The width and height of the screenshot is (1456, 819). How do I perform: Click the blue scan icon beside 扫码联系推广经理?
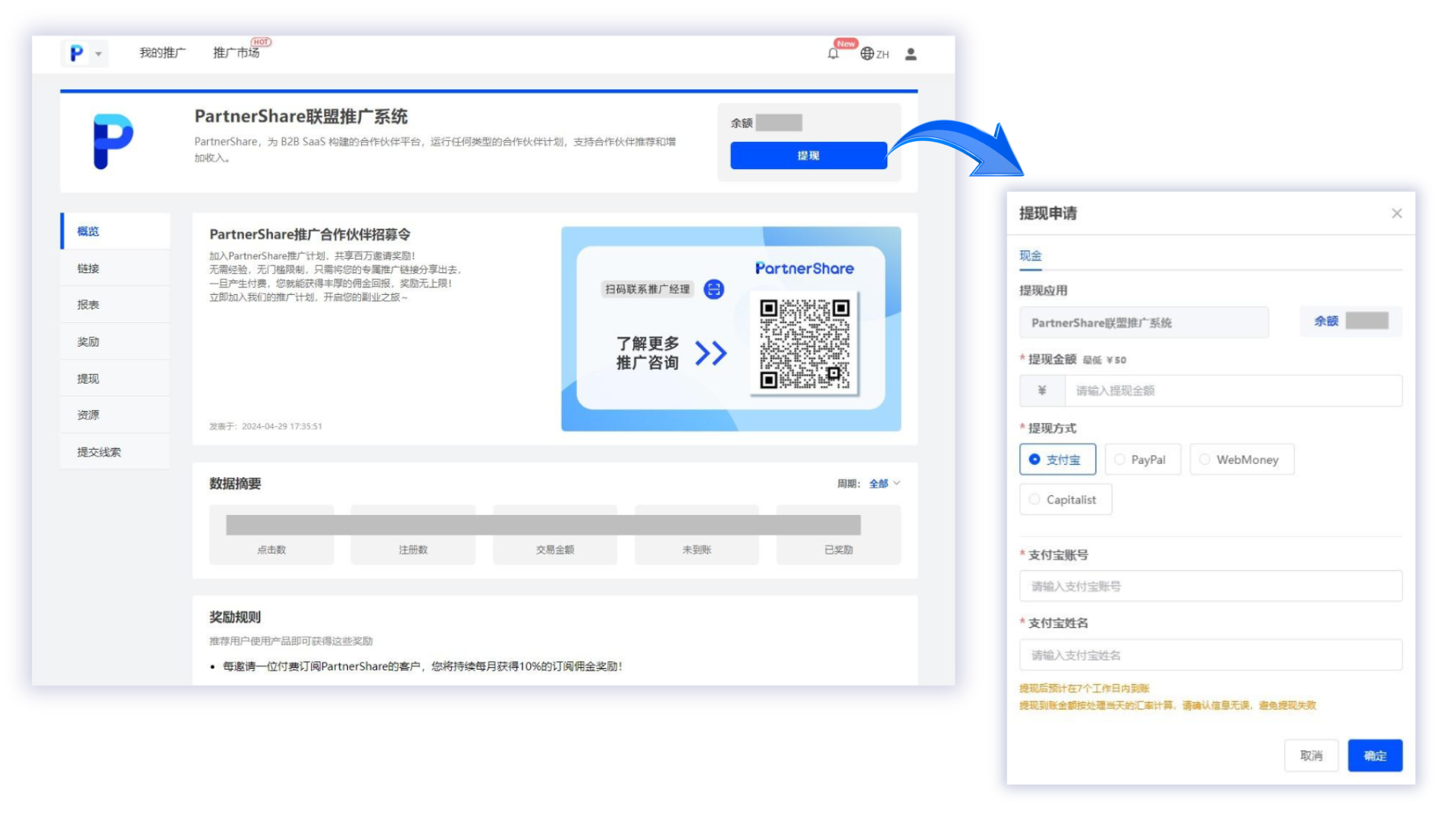tap(714, 289)
